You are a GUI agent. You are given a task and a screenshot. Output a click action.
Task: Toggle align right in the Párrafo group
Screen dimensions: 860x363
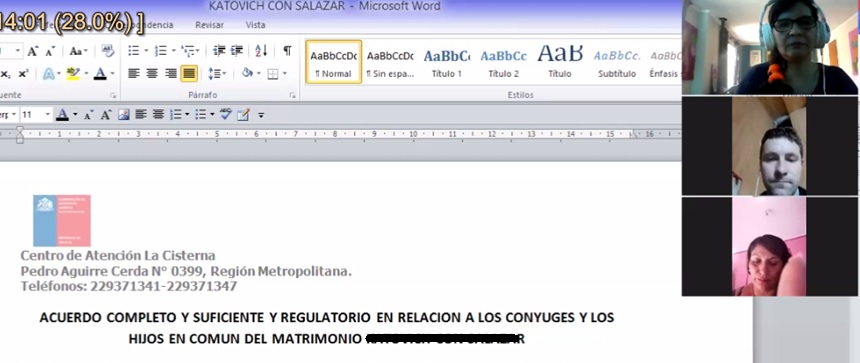click(171, 73)
